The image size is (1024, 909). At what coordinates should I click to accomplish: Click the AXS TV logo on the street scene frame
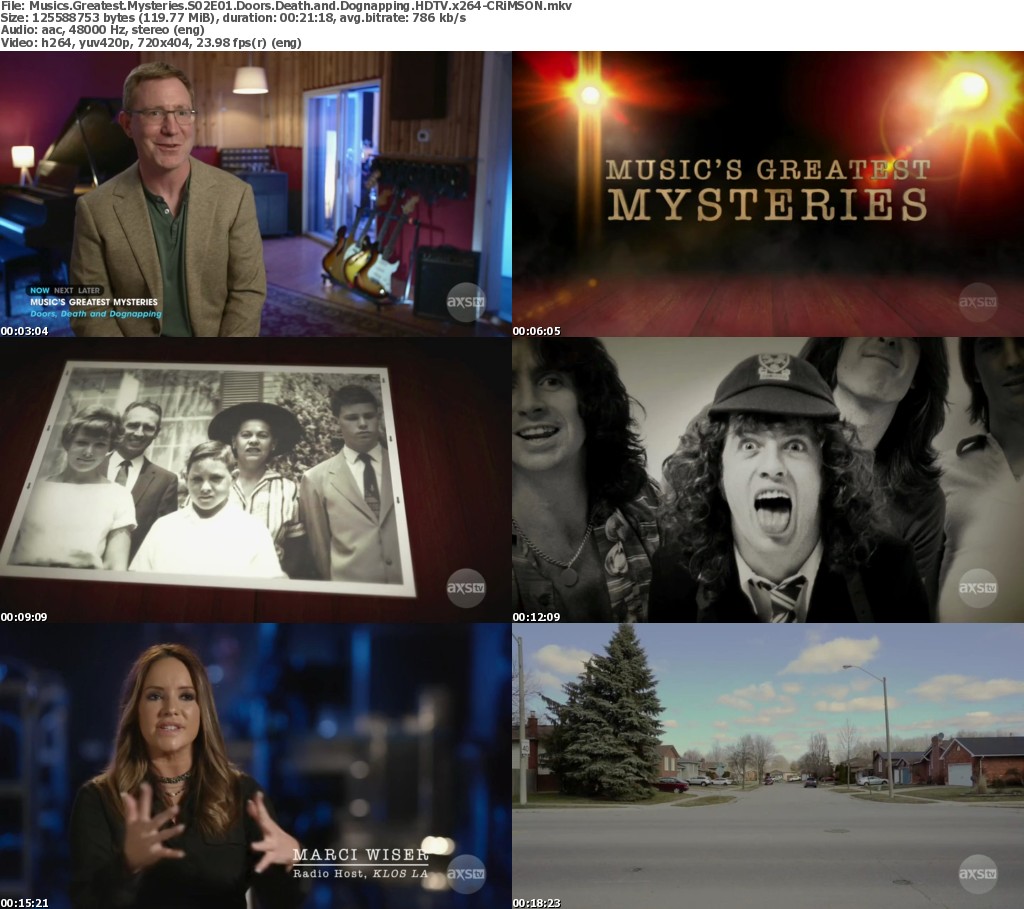978,873
